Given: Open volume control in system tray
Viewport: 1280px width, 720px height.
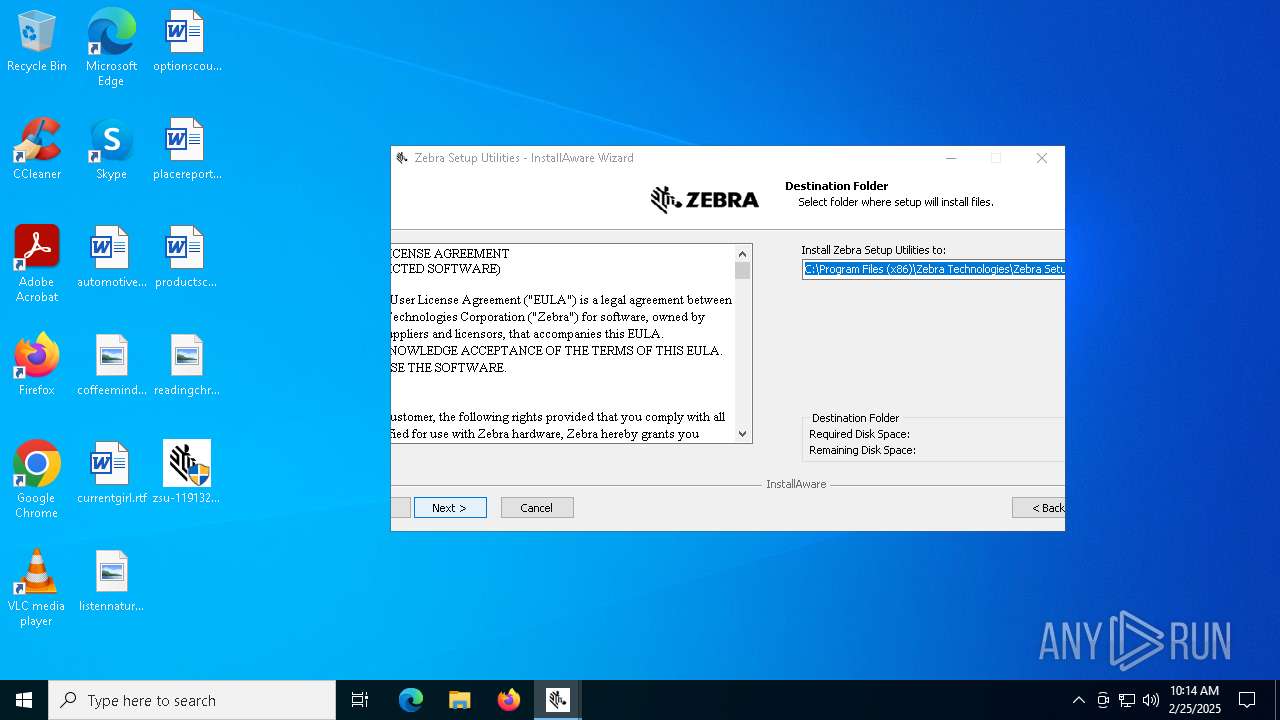Looking at the screenshot, I should click(x=1151, y=700).
